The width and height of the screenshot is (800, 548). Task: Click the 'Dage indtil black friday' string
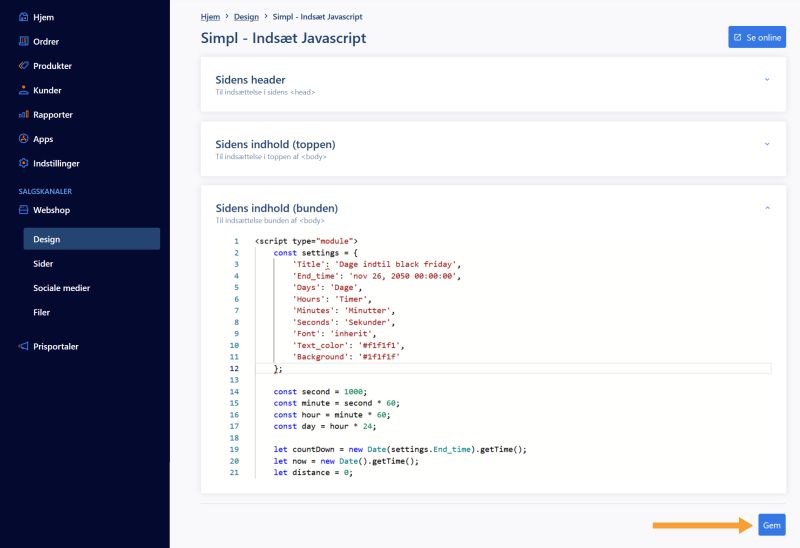coord(395,264)
